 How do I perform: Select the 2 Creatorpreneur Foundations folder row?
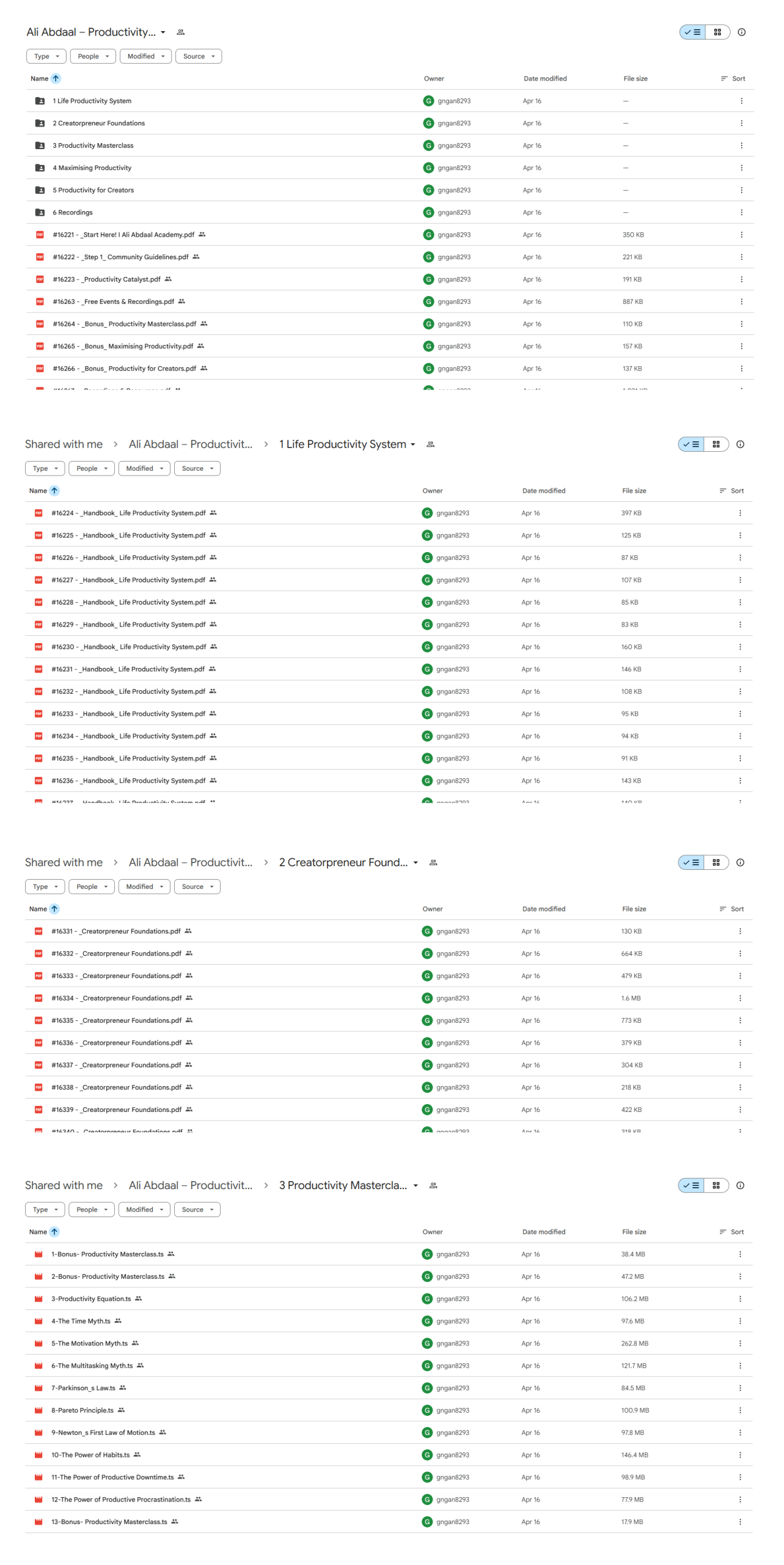(390, 123)
